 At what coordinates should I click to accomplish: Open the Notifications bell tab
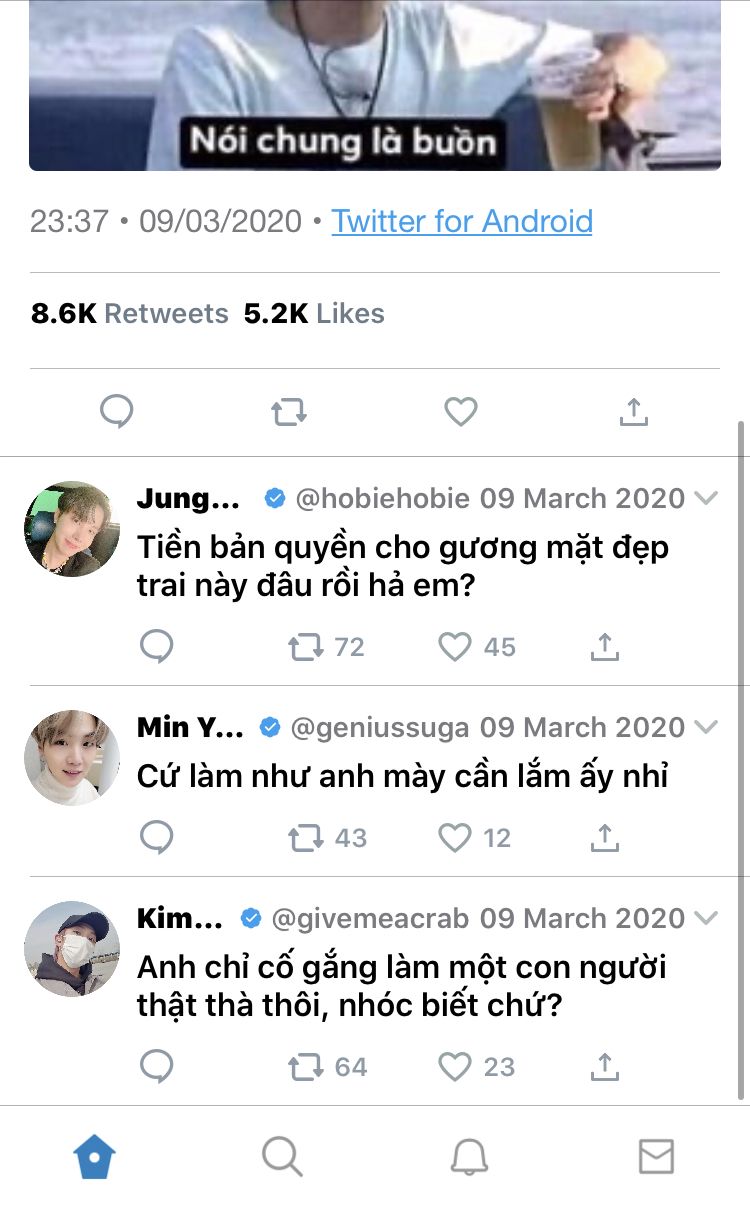coord(469,1158)
